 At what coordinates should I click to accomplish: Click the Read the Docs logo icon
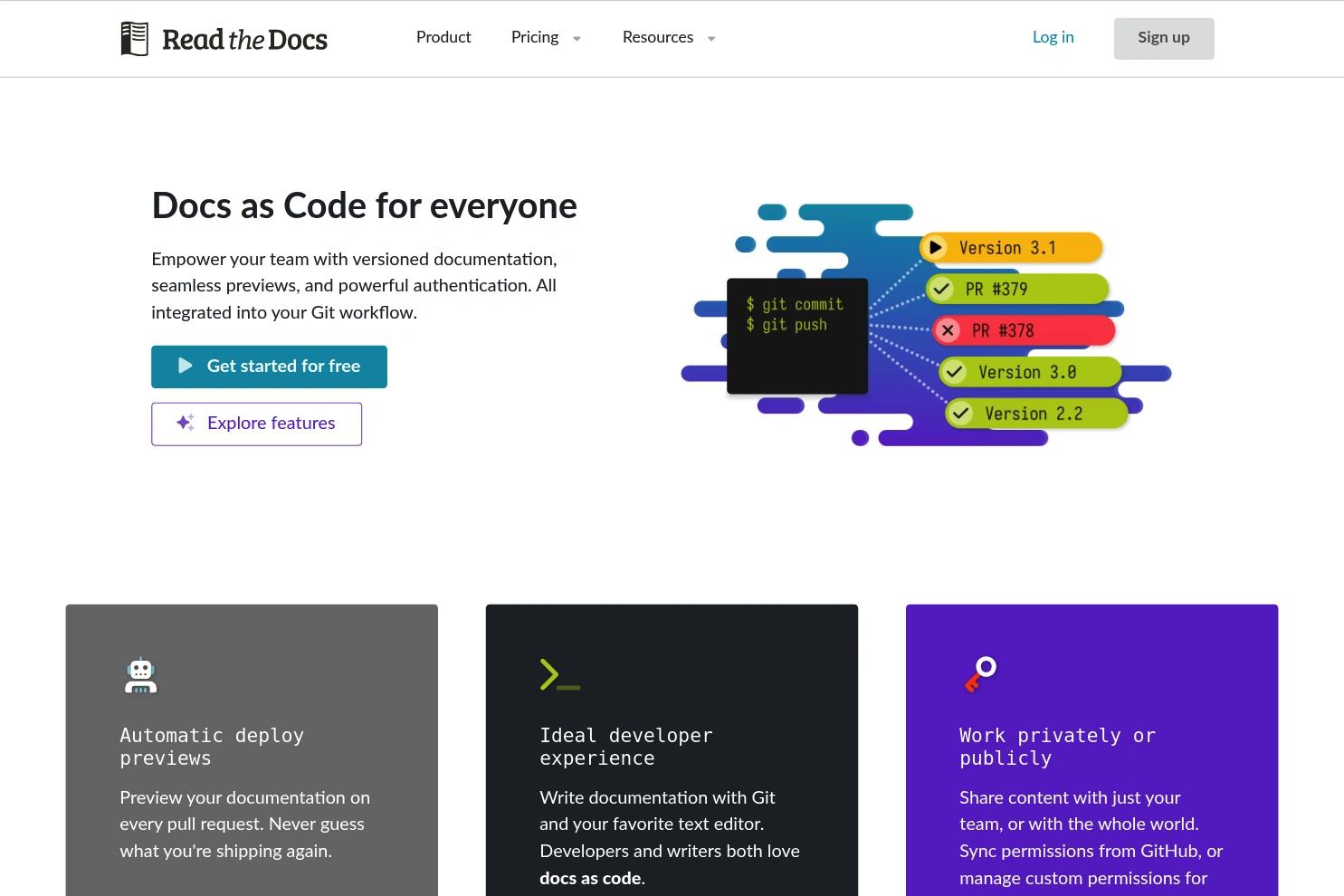(x=134, y=38)
